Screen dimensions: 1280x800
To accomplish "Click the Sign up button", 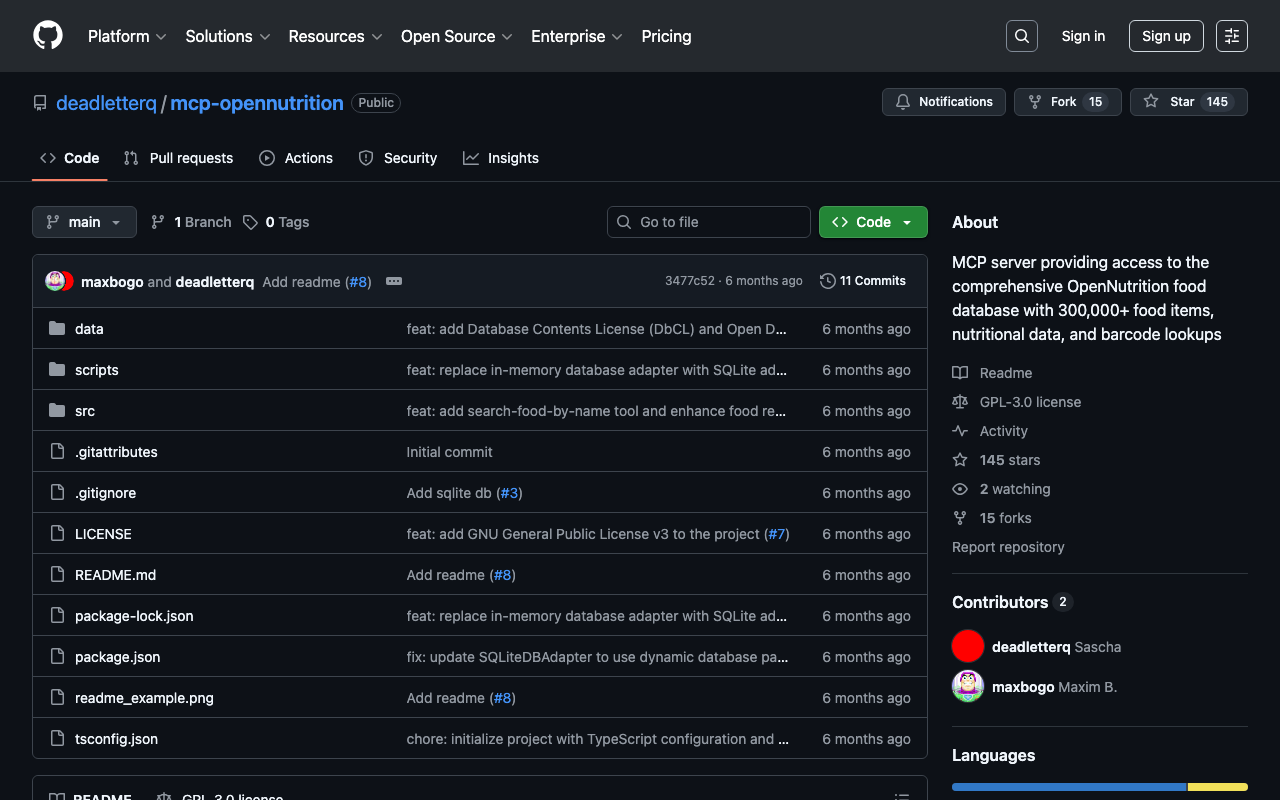I will [1166, 36].
